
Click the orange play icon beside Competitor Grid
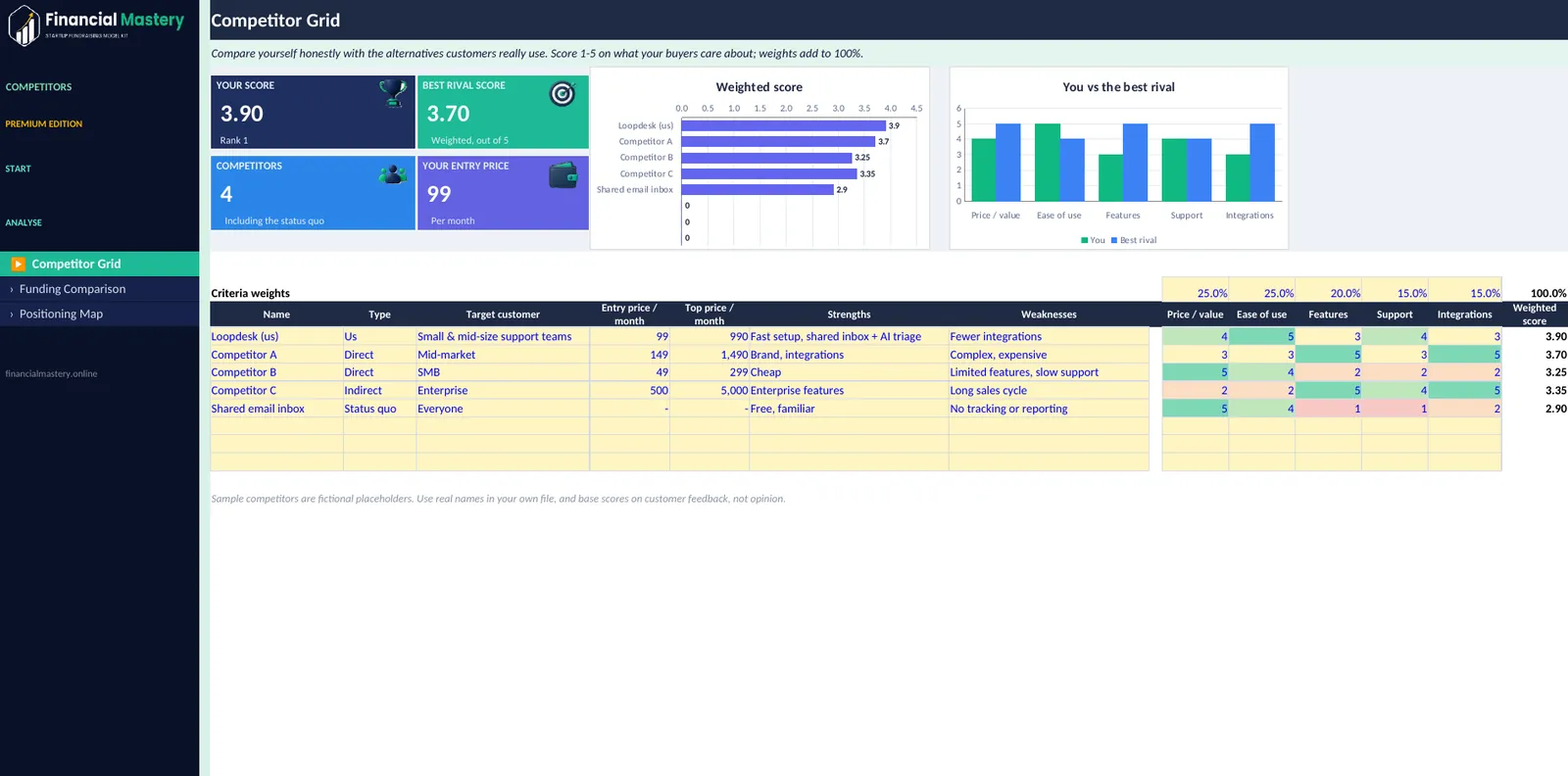pyautogui.click(x=18, y=264)
